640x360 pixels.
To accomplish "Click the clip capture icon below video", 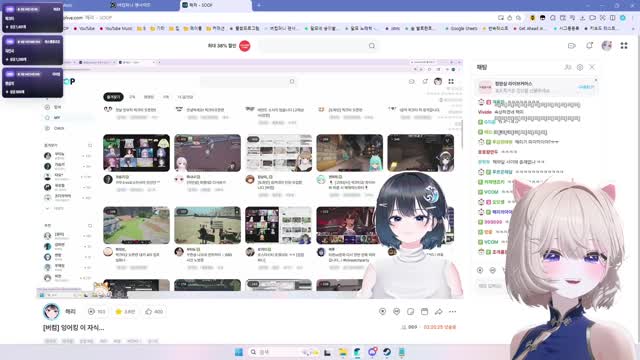I will (x=411, y=311).
